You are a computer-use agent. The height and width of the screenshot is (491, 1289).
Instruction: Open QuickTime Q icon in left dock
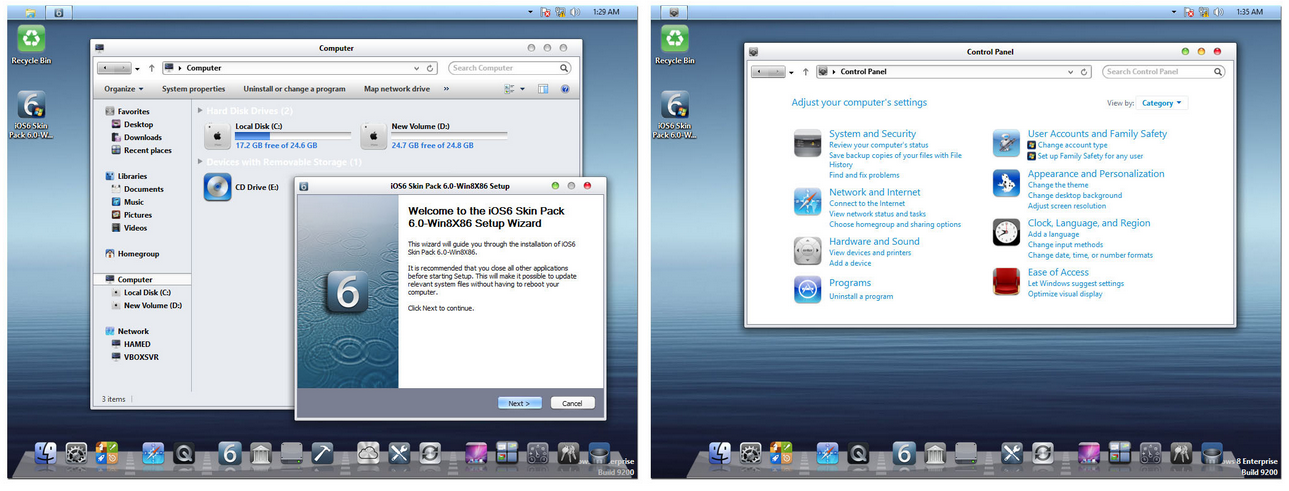(x=183, y=454)
